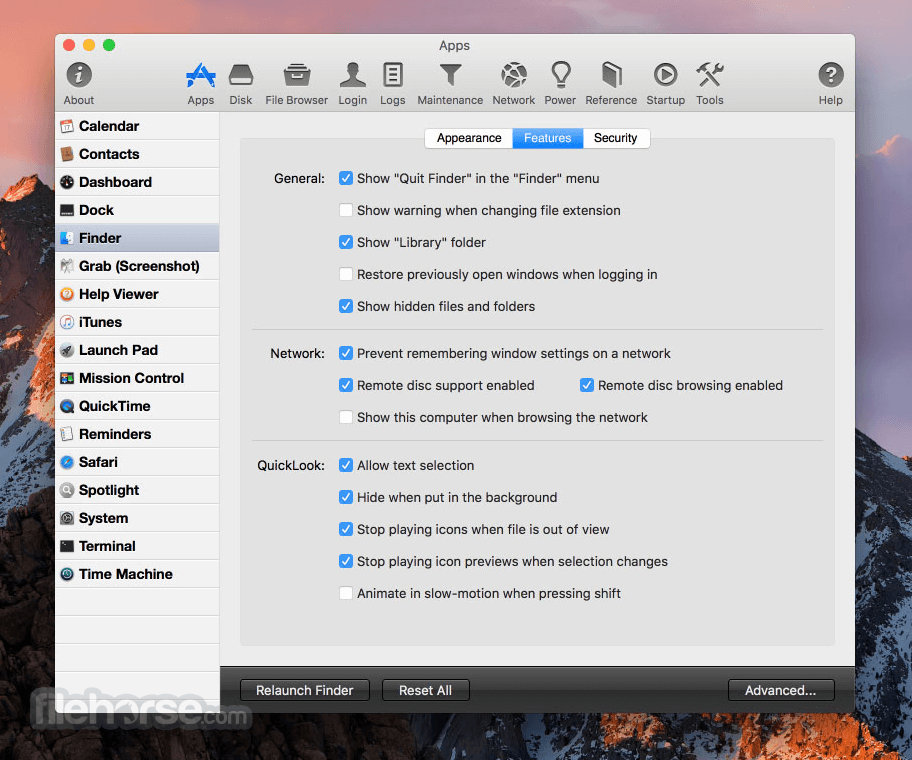Screen dimensions: 912x760
Task: Open Help Viewer settings in sidebar
Action: click(x=137, y=294)
